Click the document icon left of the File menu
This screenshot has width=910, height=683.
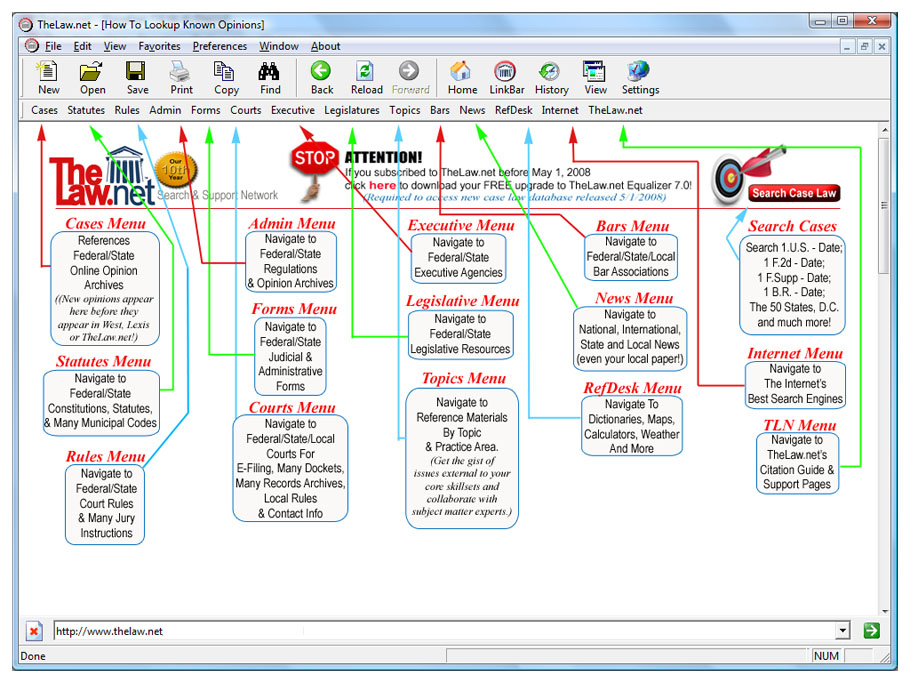[x=32, y=46]
